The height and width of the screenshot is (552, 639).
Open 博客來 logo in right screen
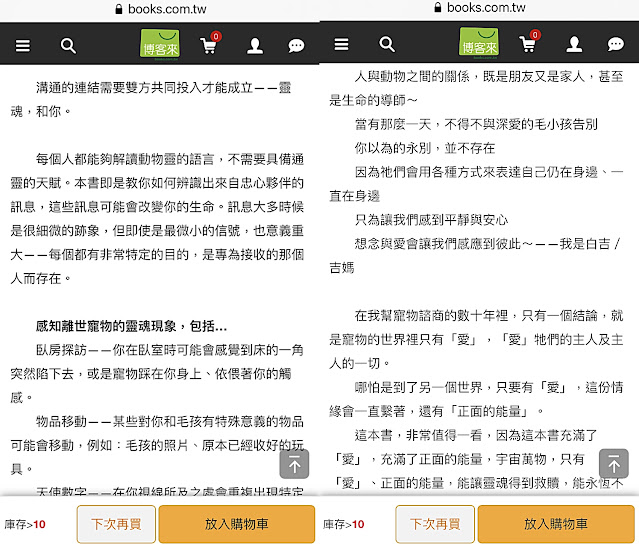(x=479, y=42)
